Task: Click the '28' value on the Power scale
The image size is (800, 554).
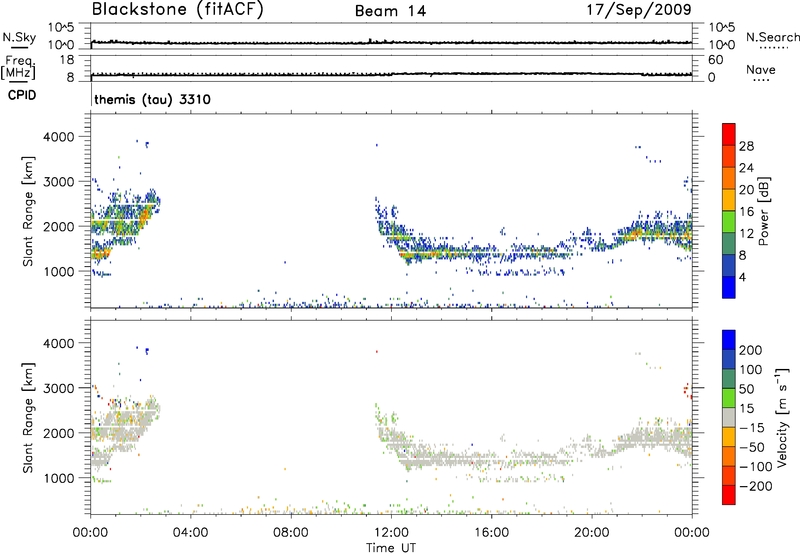Action: [x=746, y=146]
